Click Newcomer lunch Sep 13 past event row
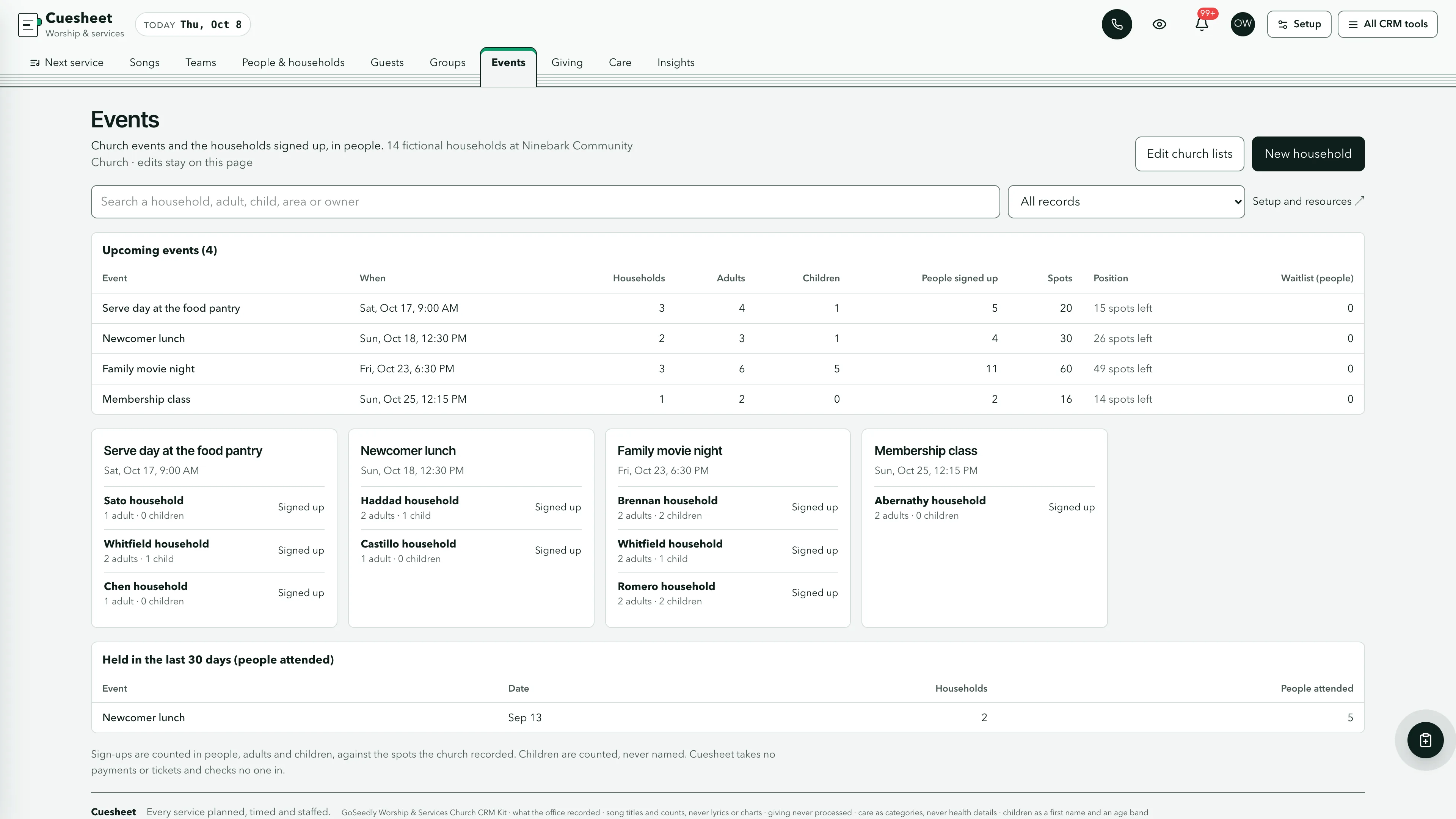The image size is (1456, 819). coord(728,718)
